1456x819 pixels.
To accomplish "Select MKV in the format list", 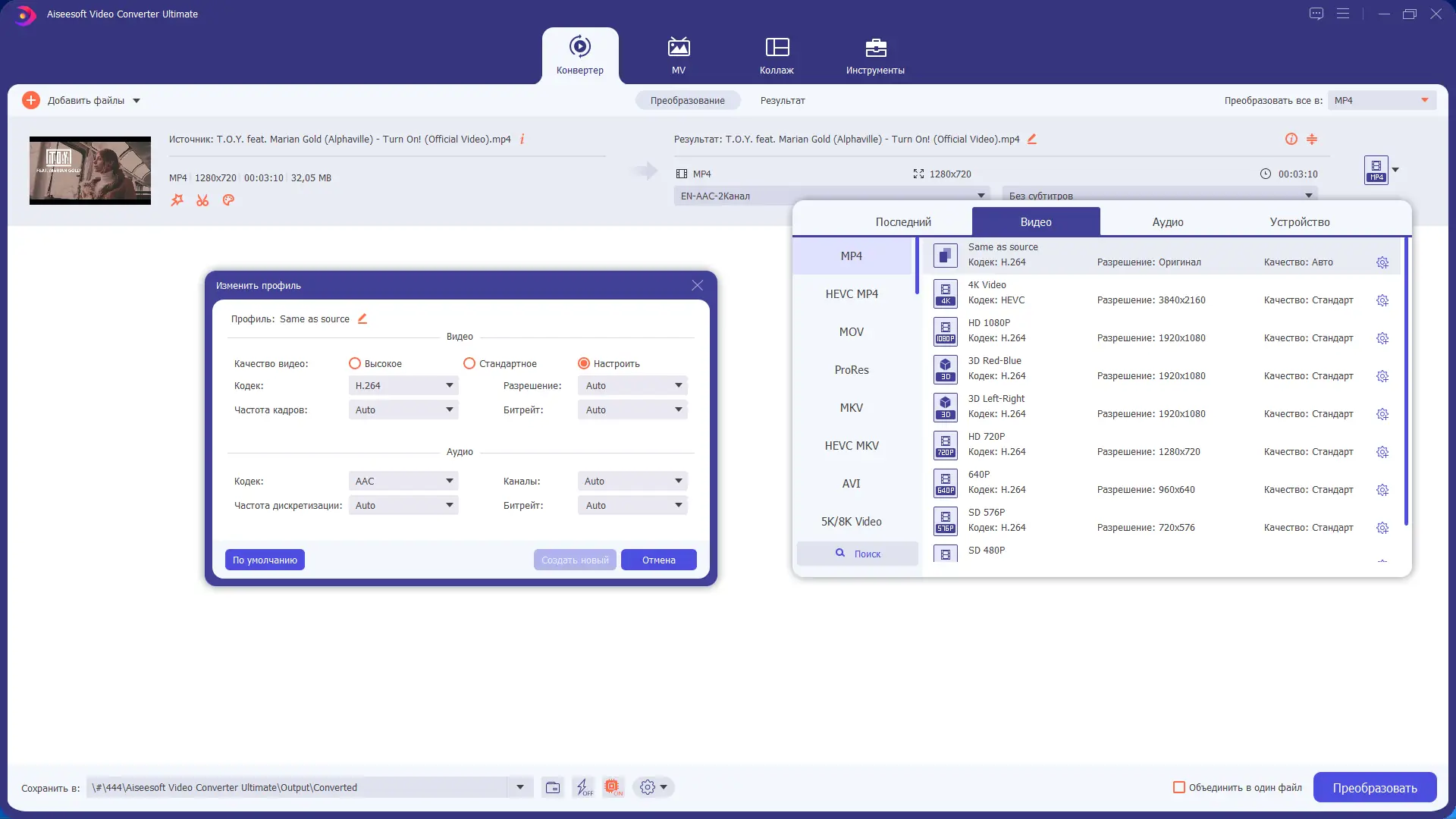I will tap(851, 408).
